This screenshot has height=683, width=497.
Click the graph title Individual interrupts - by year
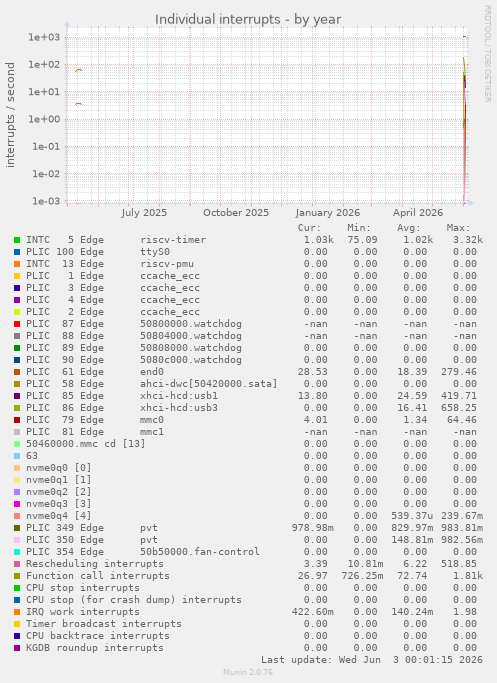point(248,20)
